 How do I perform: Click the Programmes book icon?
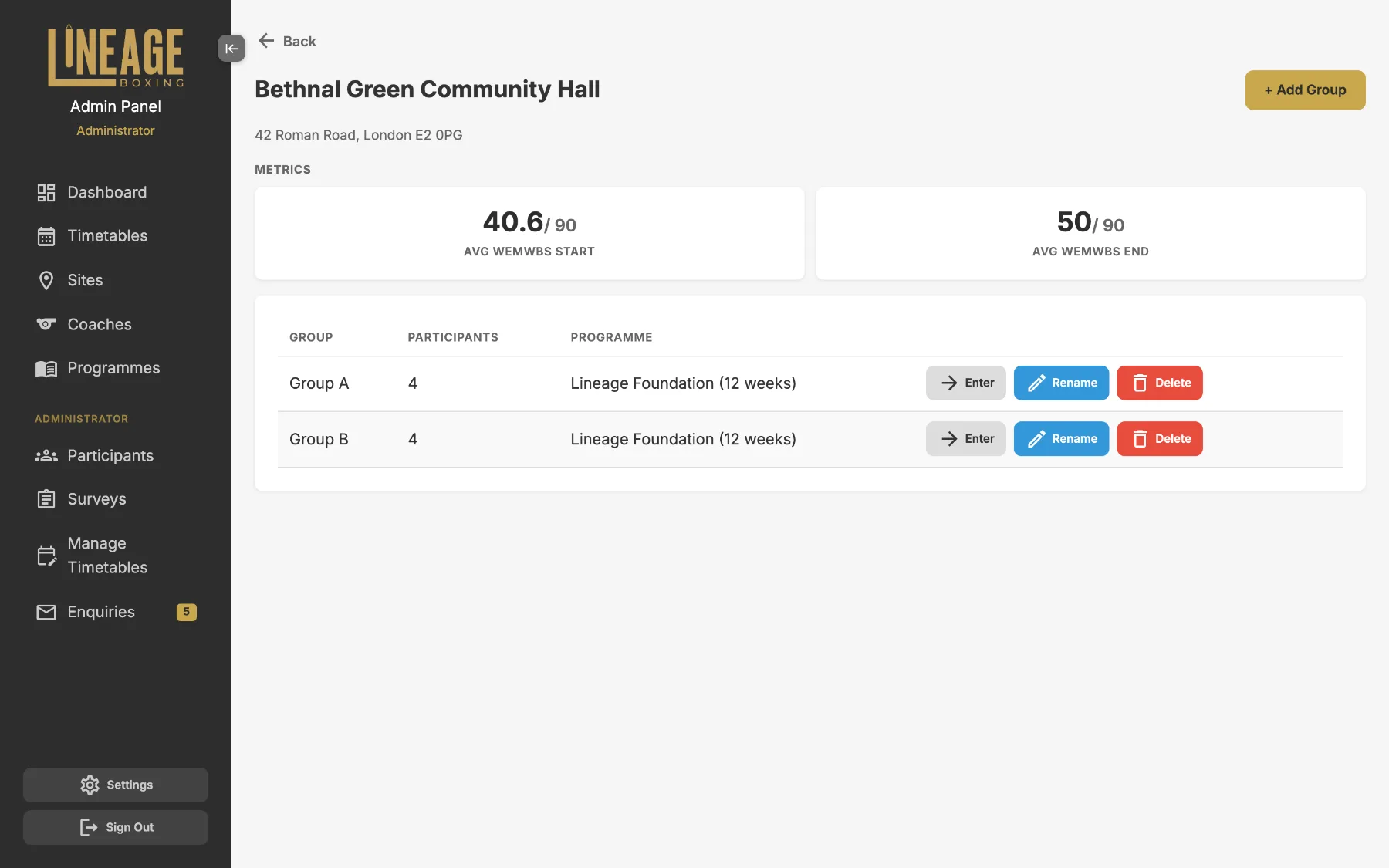(46, 369)
